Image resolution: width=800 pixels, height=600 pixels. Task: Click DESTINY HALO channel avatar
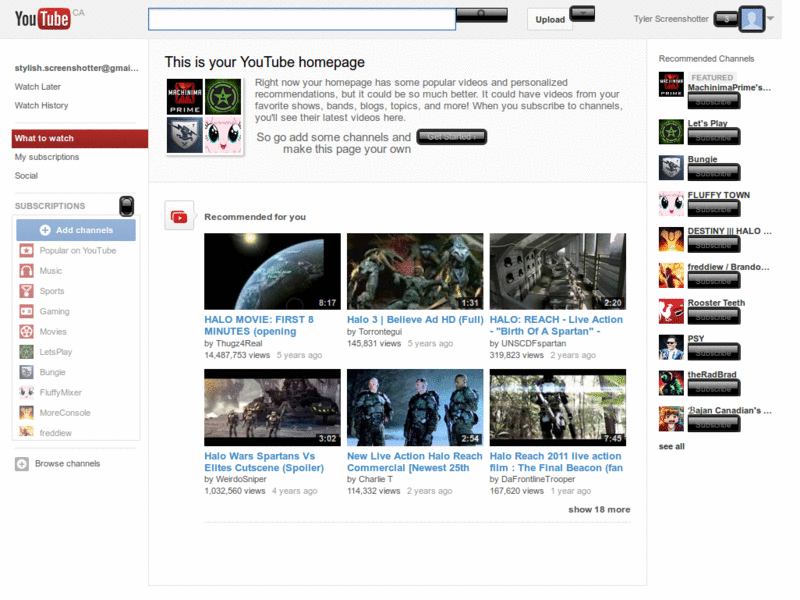click(x=671, y=239)
